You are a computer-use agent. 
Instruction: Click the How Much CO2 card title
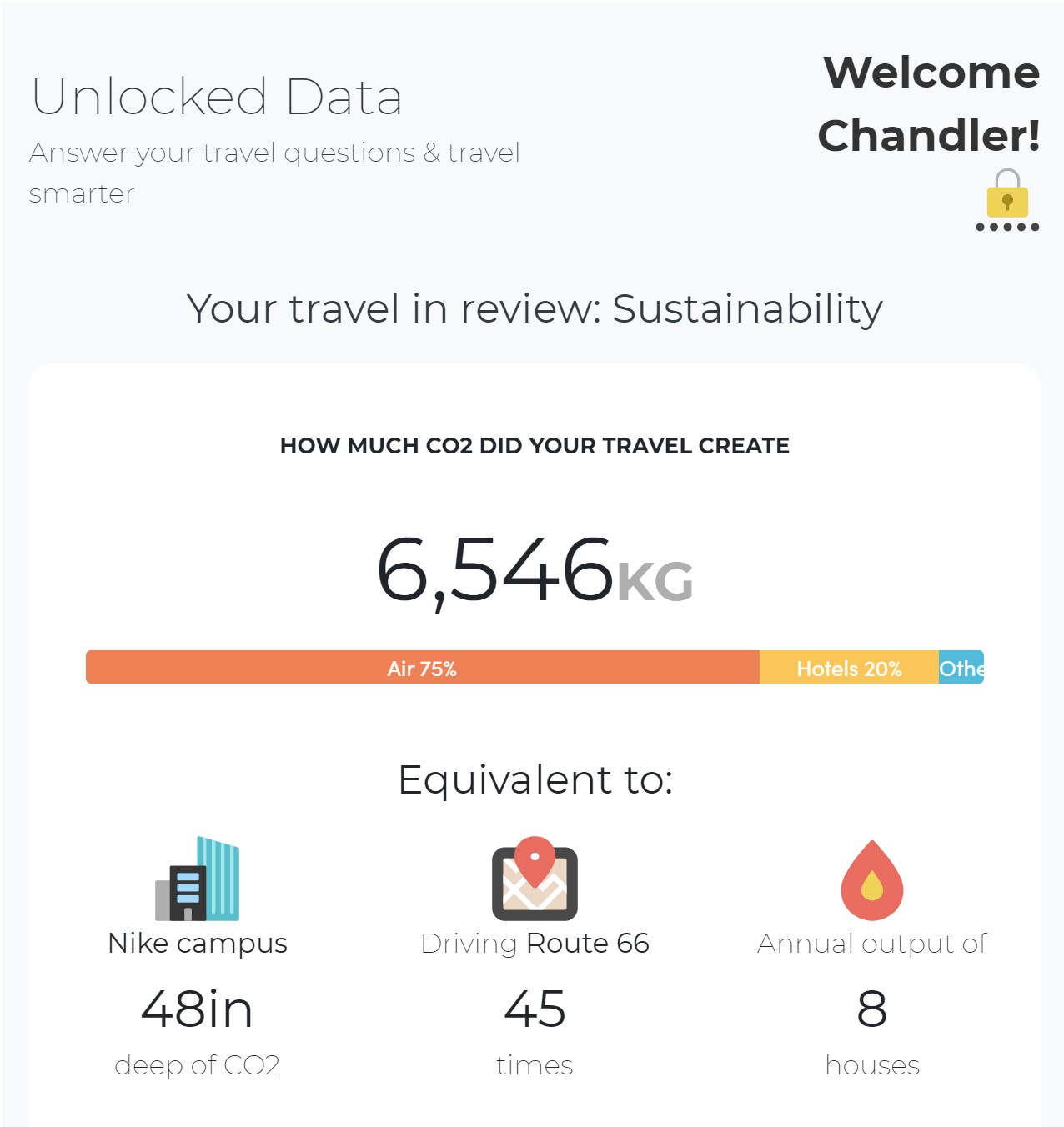pos(535,446)
